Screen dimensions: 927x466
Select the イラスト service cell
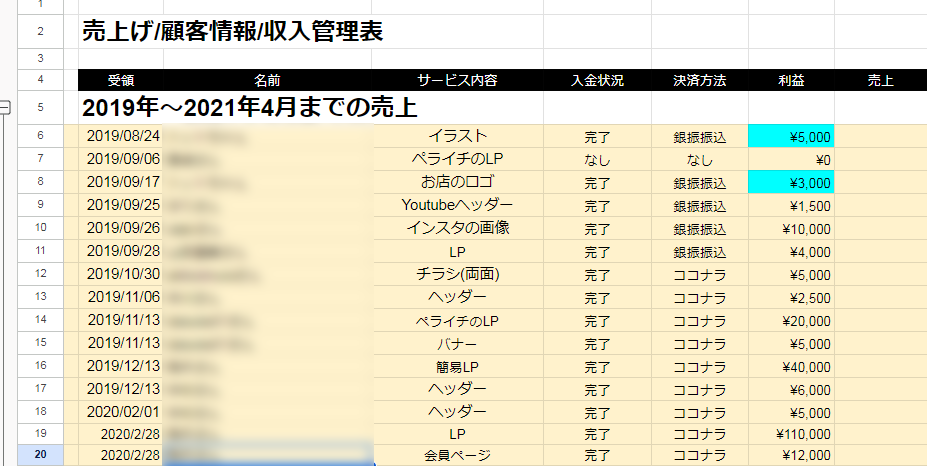pyautogui.click(x=457, y=136)
